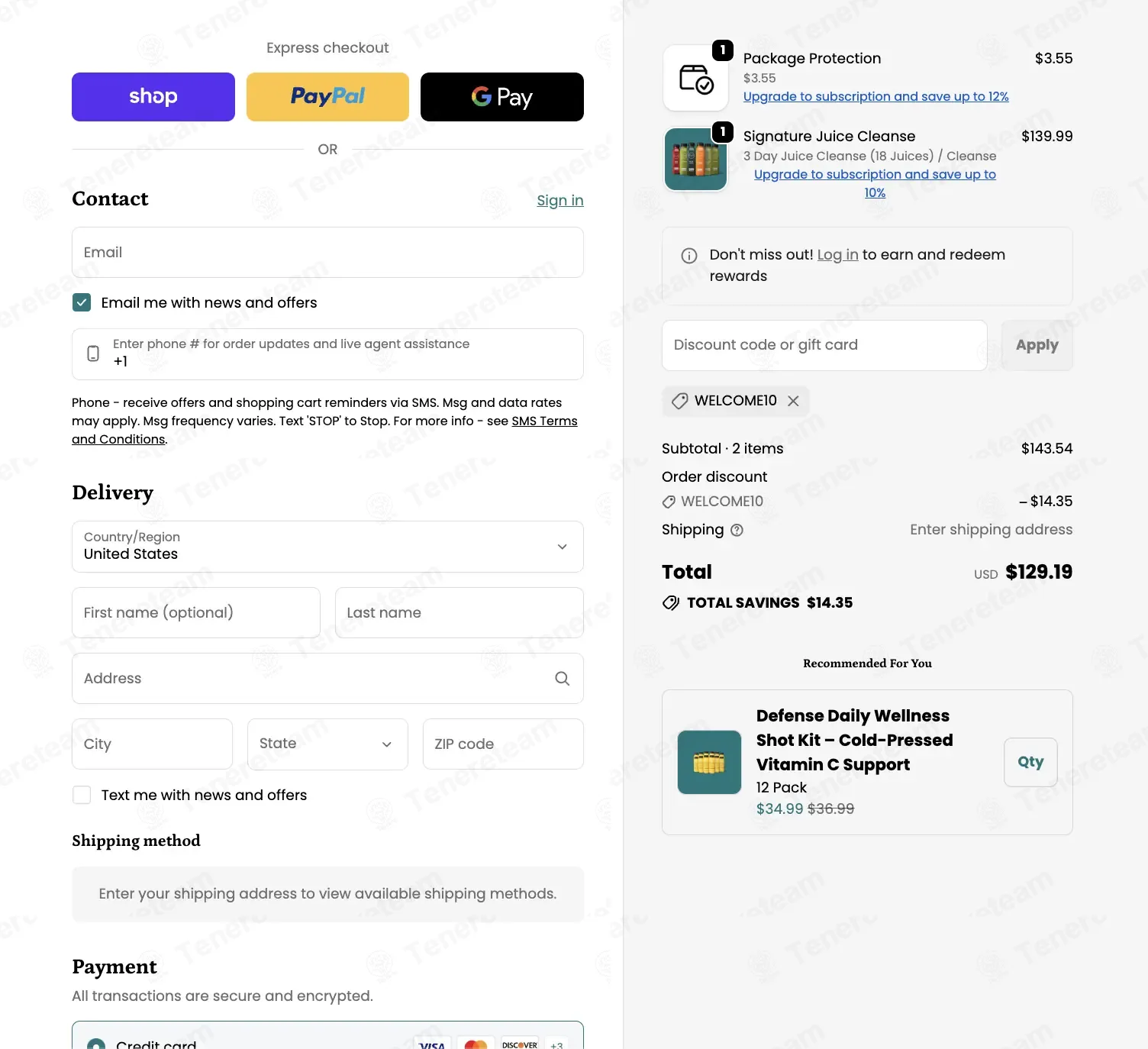Click the phone icon in phone field
This screenshot has width=1148, height=1049.
pos(93,353)
